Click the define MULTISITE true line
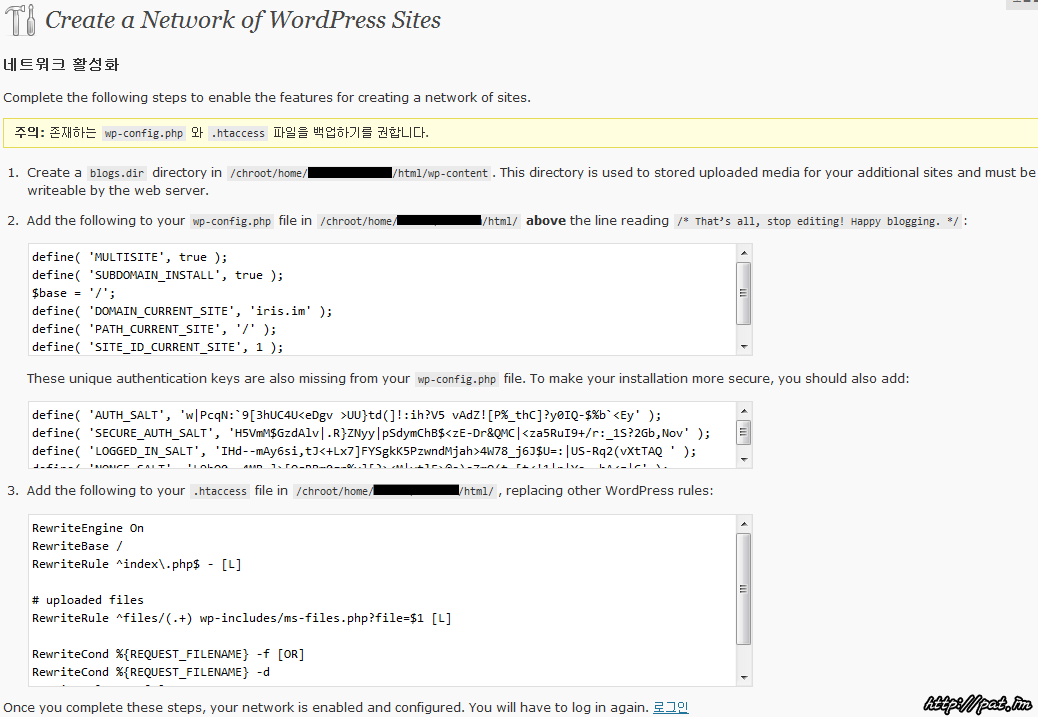Image resolution: width=1038 pixels, height=717 pixels. (130, 257)
